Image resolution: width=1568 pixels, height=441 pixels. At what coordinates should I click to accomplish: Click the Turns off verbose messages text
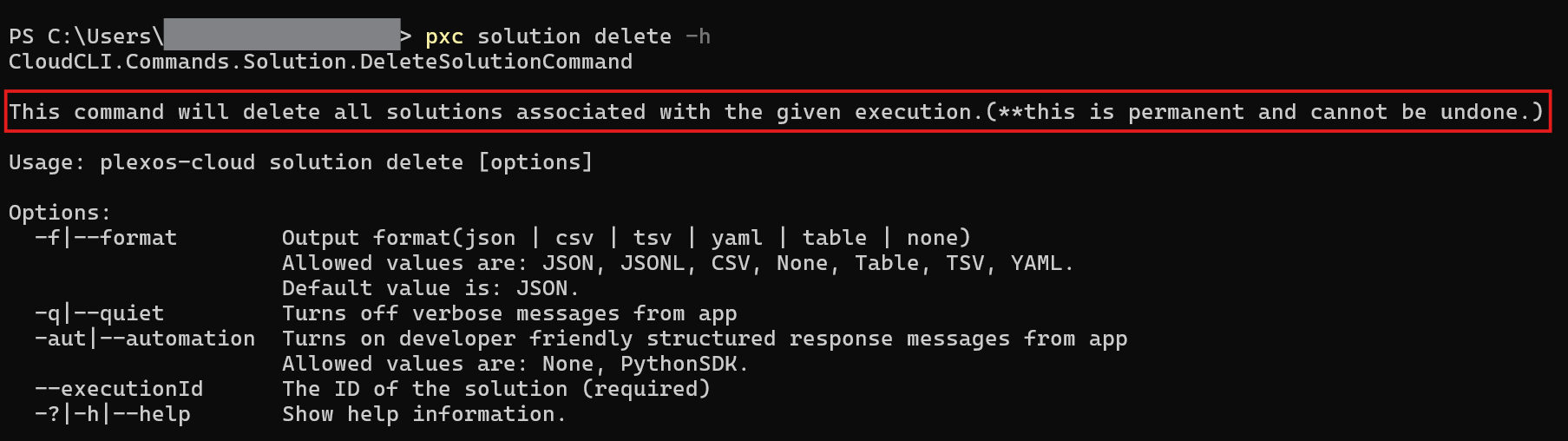[509, 313]
